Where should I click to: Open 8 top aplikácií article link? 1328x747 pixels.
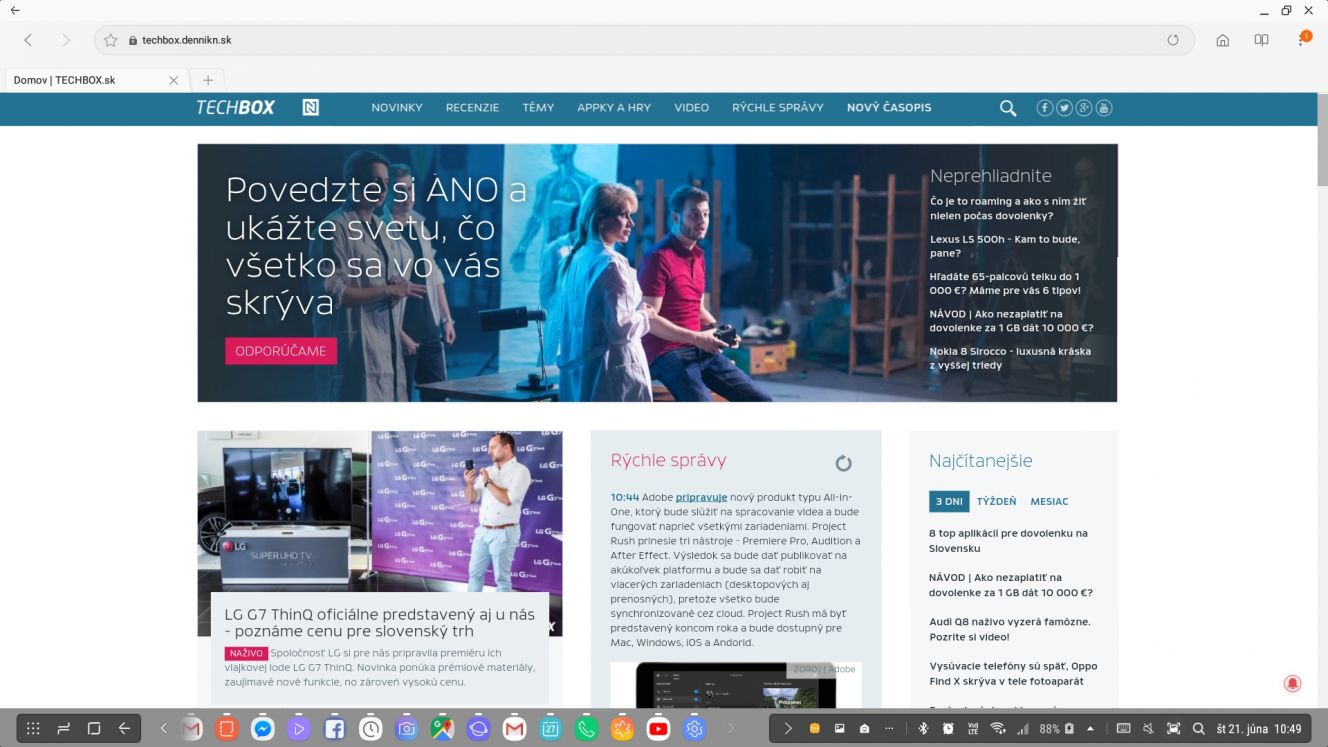(x=1008, y=541)
